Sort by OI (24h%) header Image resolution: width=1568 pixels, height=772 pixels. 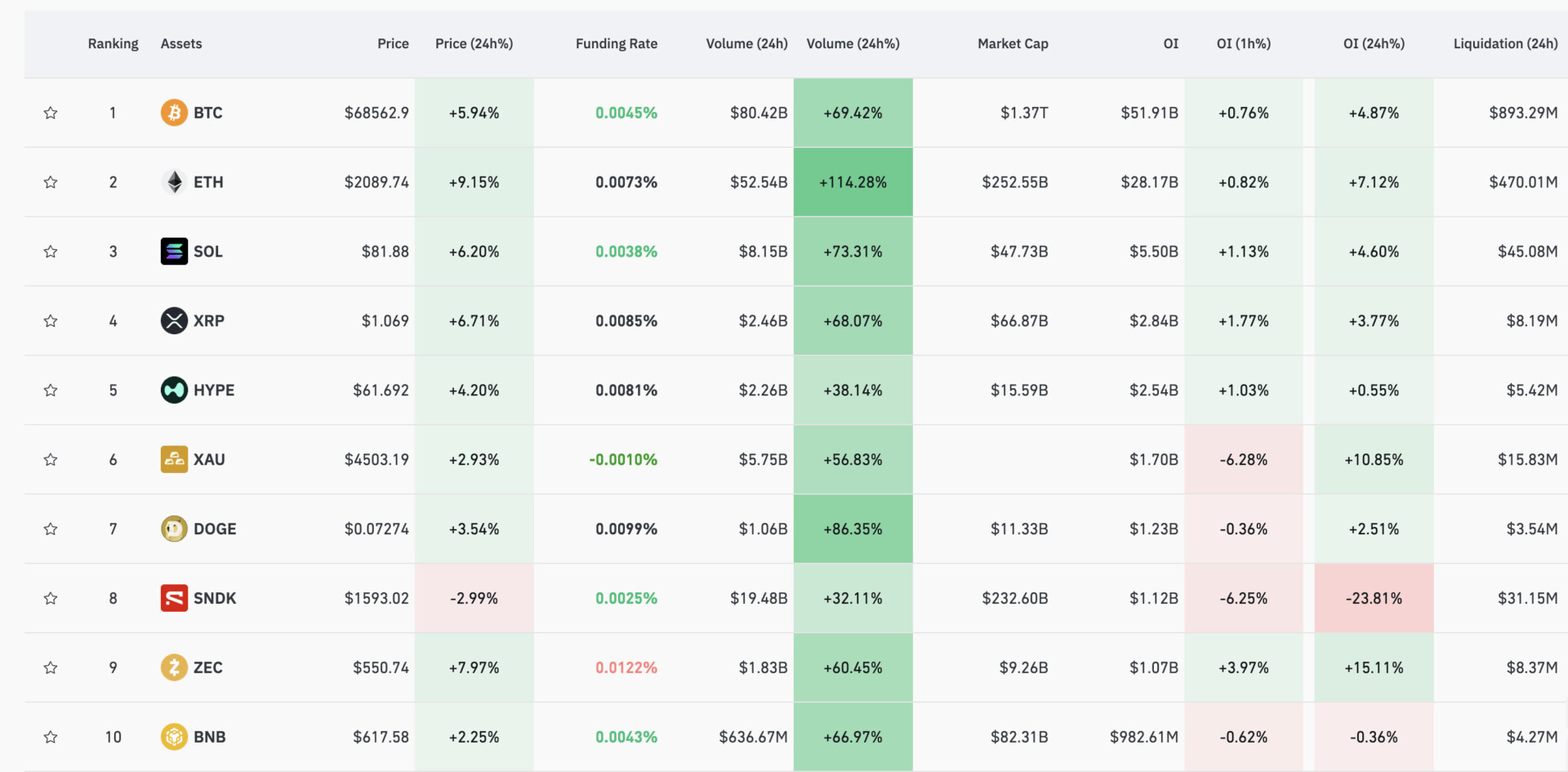click(x=1374, y=43)
